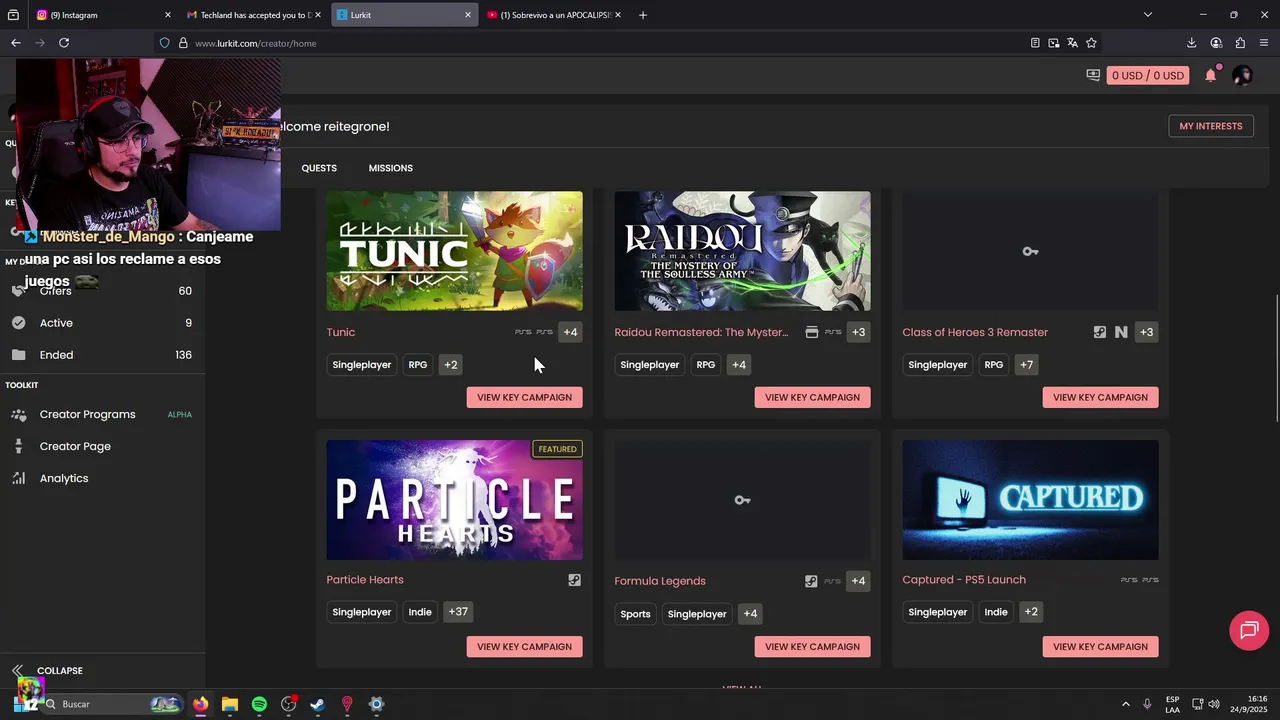The width and height of the screenshot is (1280, 720).
Task: Open the browser translate page icon
Action: pyautogui.click(x=1072, y=43)
